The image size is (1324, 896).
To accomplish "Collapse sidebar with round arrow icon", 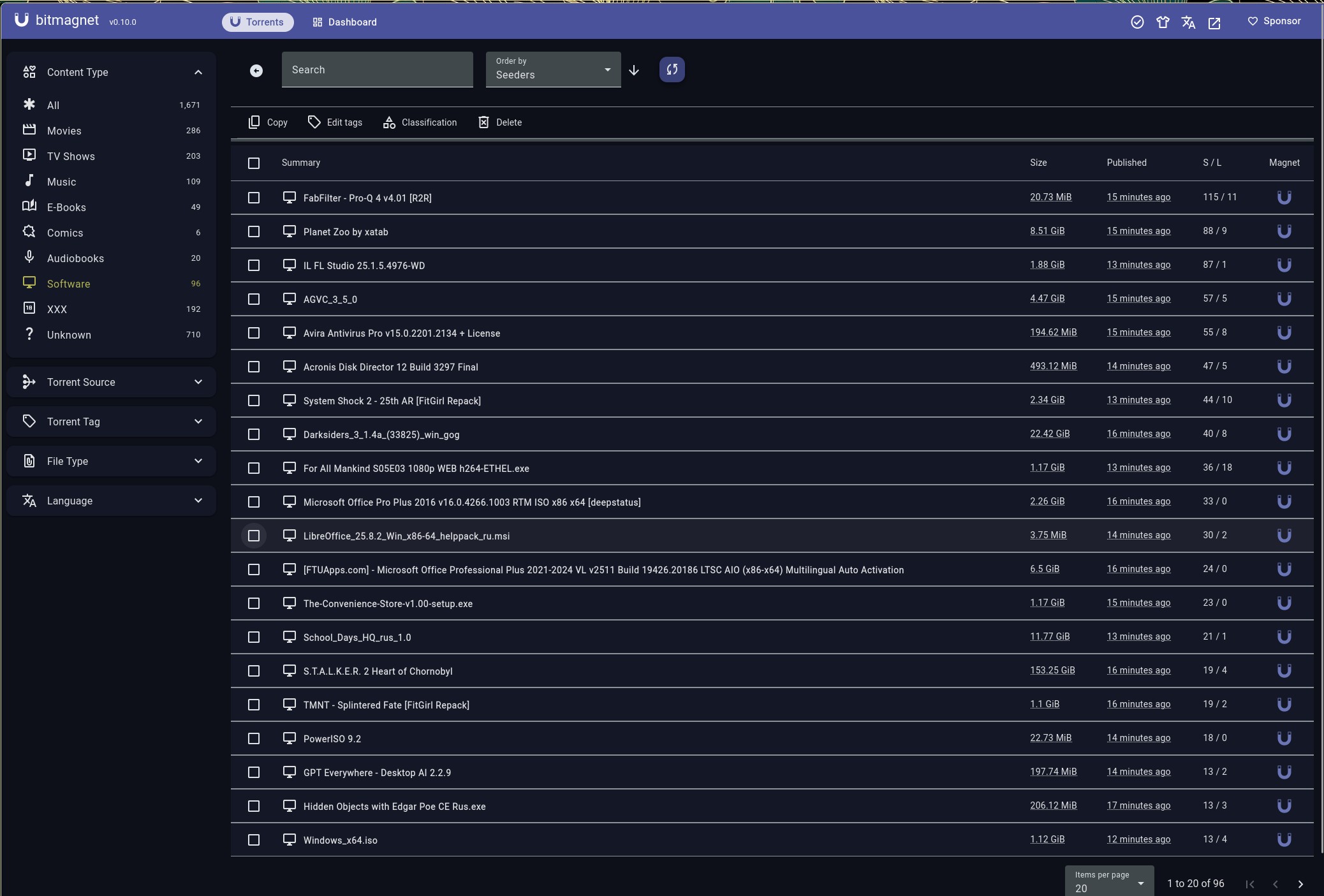I will click(x=256, y=71).
